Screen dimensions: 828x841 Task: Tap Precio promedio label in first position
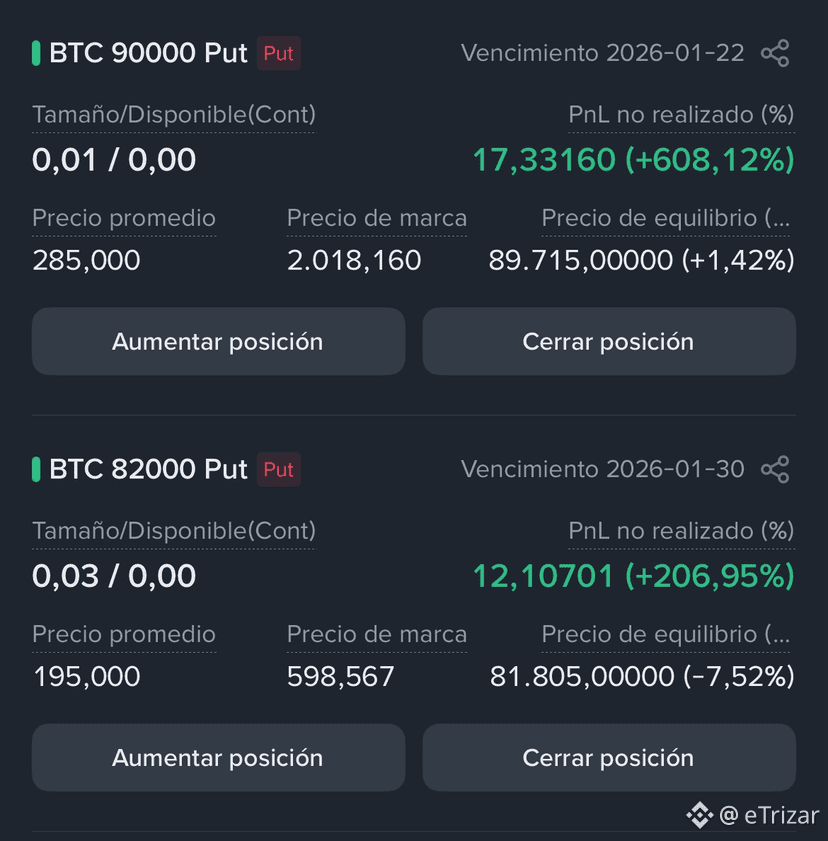pos(124,218)
